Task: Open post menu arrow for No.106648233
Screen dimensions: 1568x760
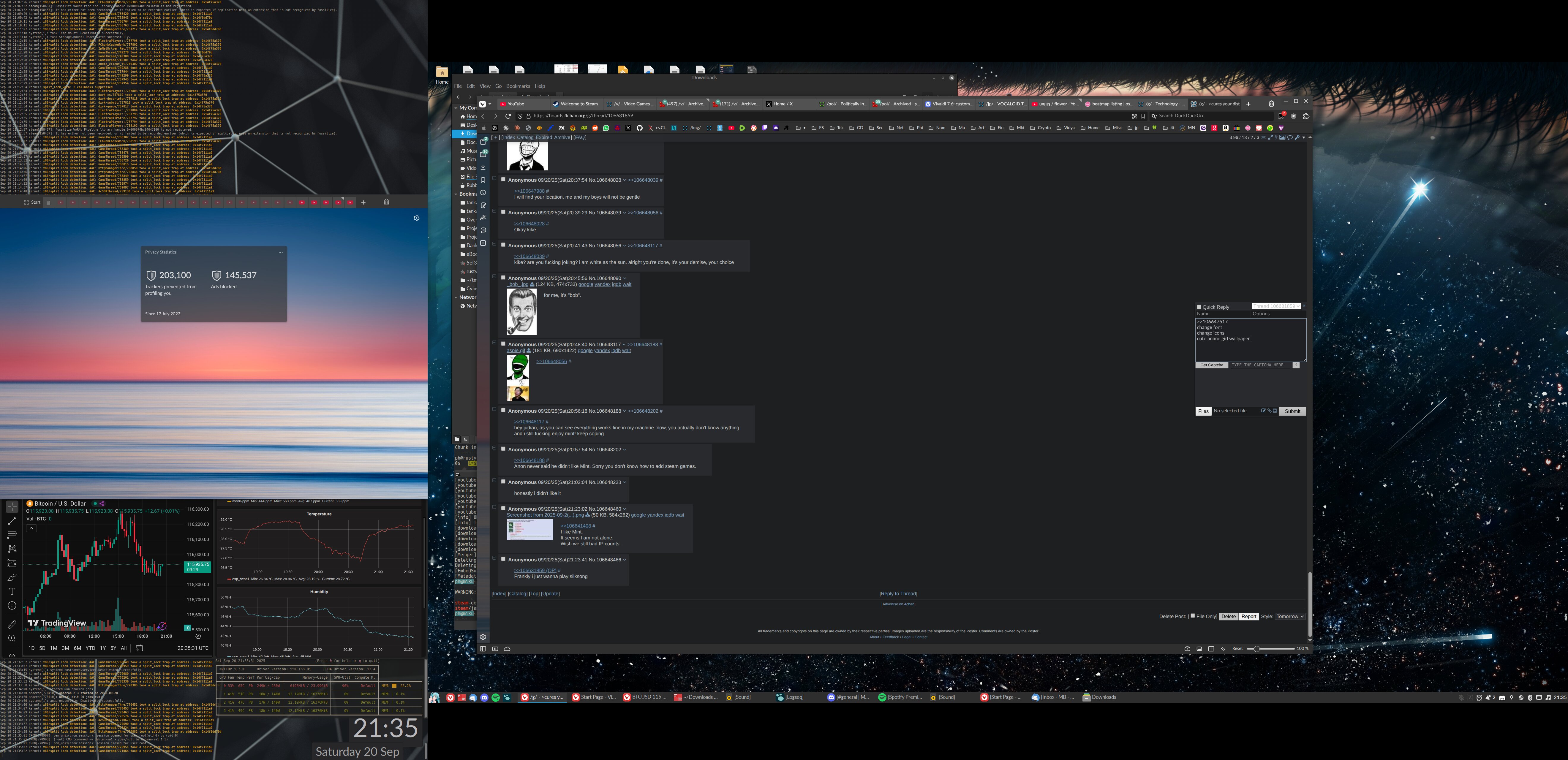Action: (x=625, y=482)
